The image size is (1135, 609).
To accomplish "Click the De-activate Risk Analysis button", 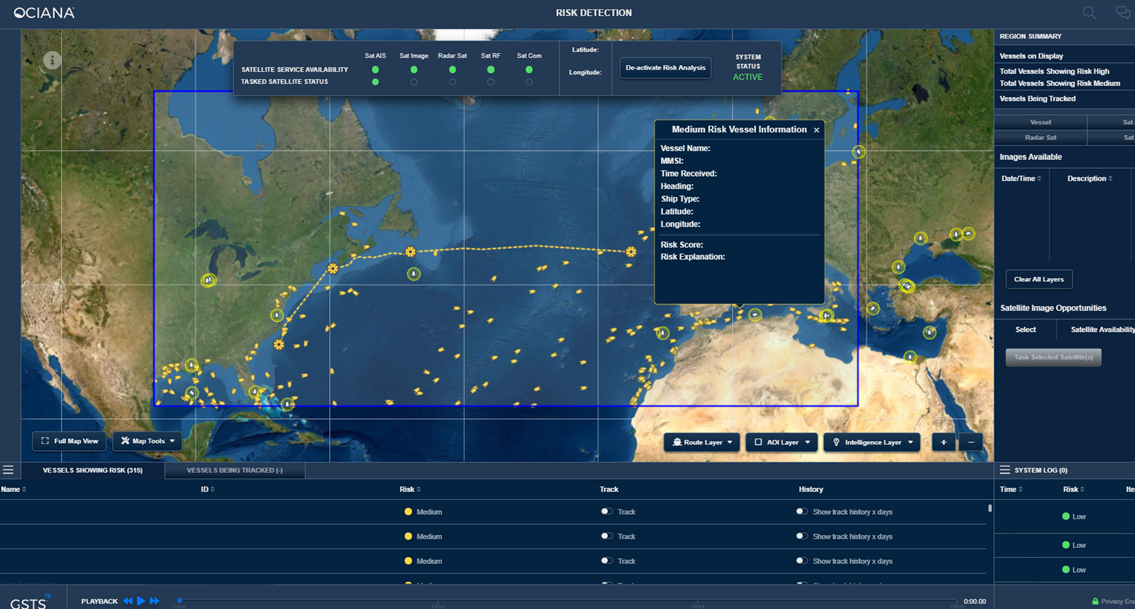I will [665, 67].
